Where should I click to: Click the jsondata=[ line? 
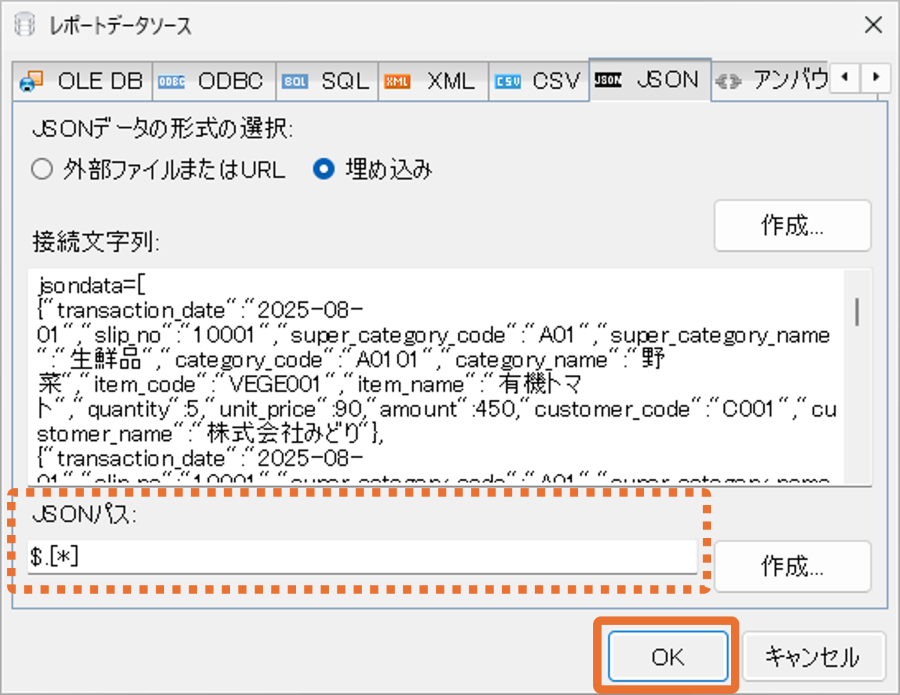[92, 285]
